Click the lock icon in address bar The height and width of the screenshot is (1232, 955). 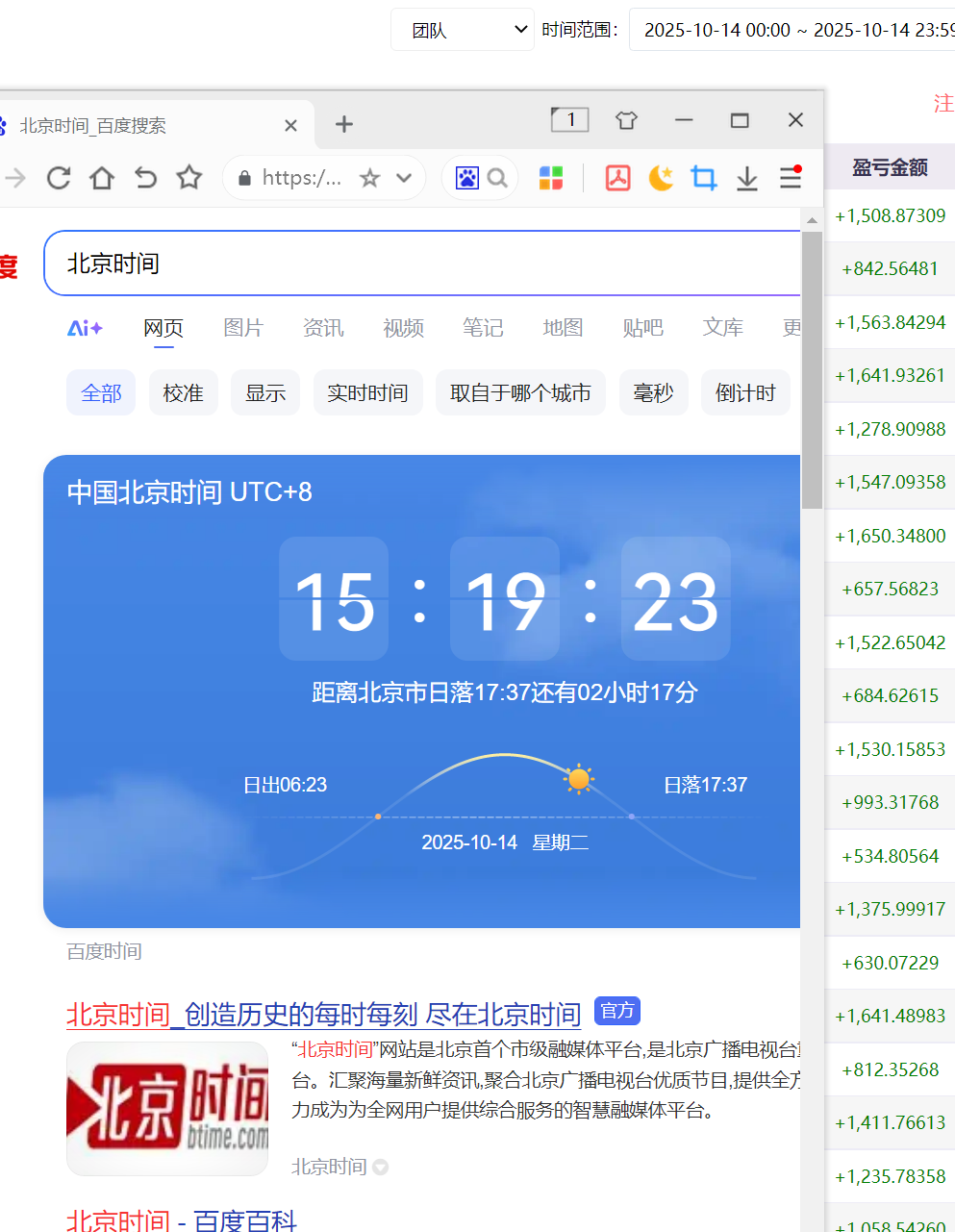[244, 178]
